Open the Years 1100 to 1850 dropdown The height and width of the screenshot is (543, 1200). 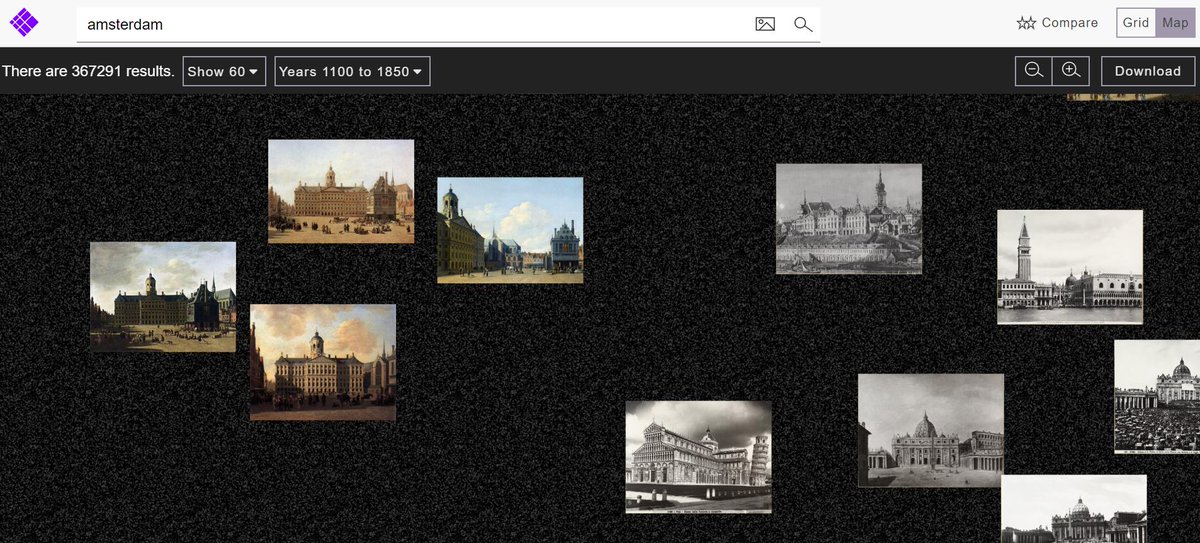click(352, 71)
